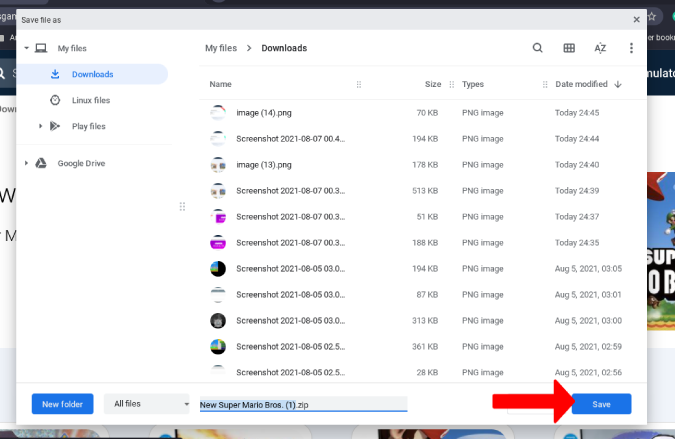This screenshot has width=675, height=439.
Task: Open Linux files in sidebar
Action: 90,100
